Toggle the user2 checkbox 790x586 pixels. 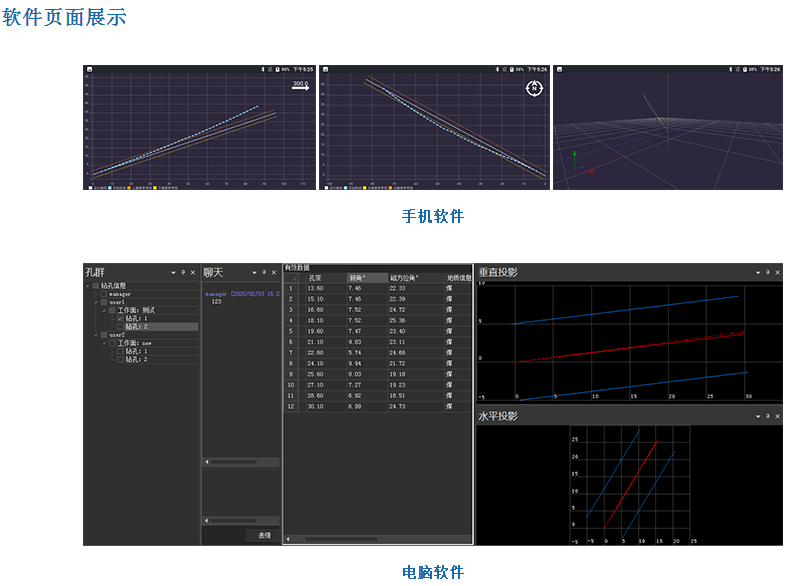(x=104, y=335)
